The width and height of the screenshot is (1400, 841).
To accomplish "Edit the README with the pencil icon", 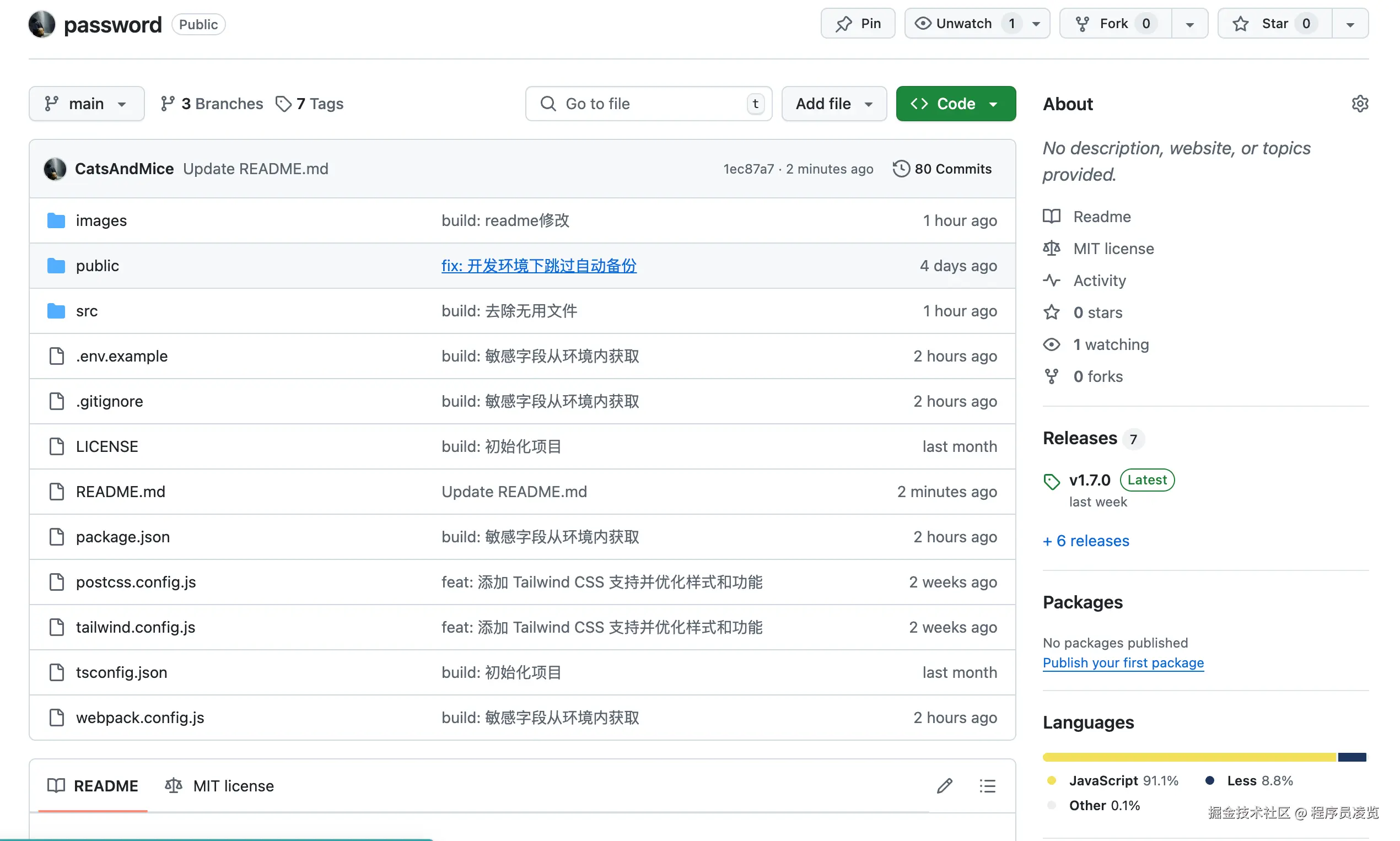I will click(944, 785).
